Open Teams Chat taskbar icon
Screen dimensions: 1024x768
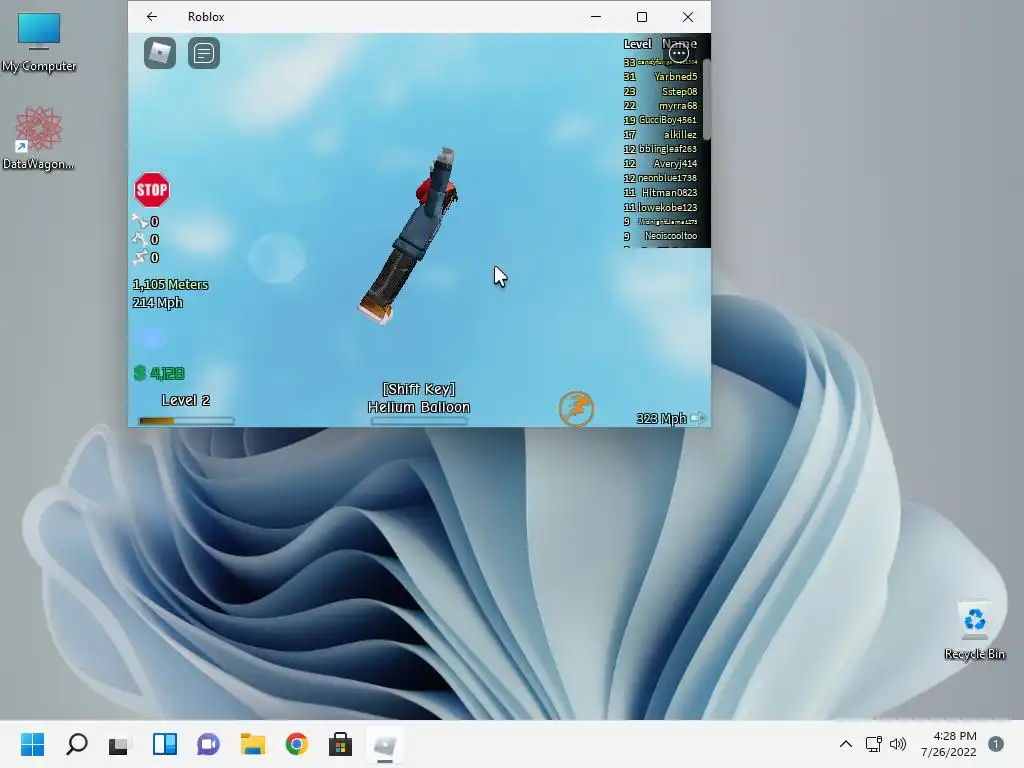pyautogui.click(x=208, y=744)
